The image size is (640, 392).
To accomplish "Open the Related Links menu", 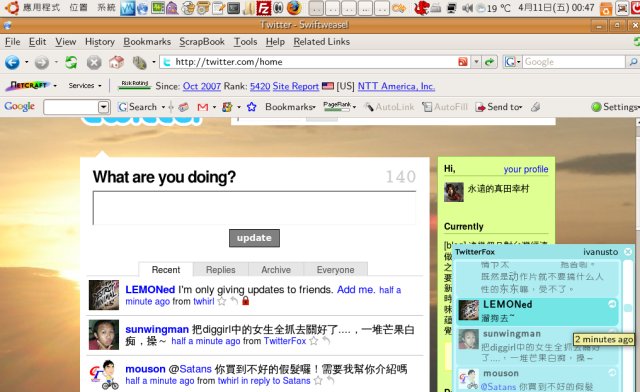I will pos(322,42).
